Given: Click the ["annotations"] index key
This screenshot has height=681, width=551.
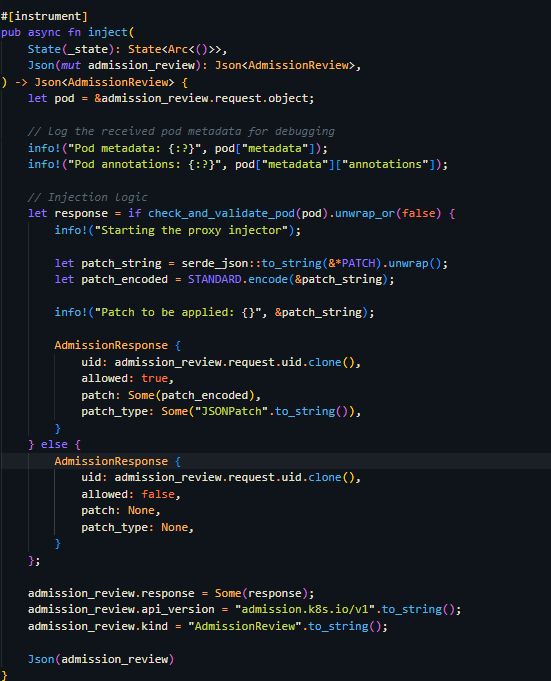Looking at the screenshot, I should point(385,165).
